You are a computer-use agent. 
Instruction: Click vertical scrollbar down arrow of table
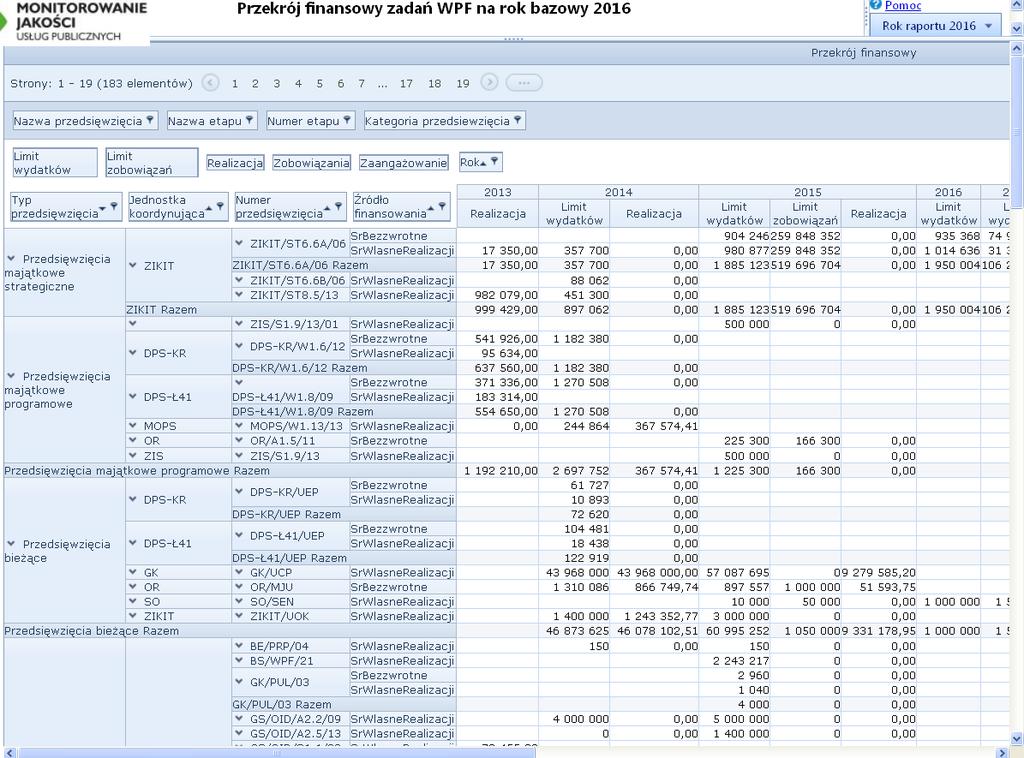1016,739
